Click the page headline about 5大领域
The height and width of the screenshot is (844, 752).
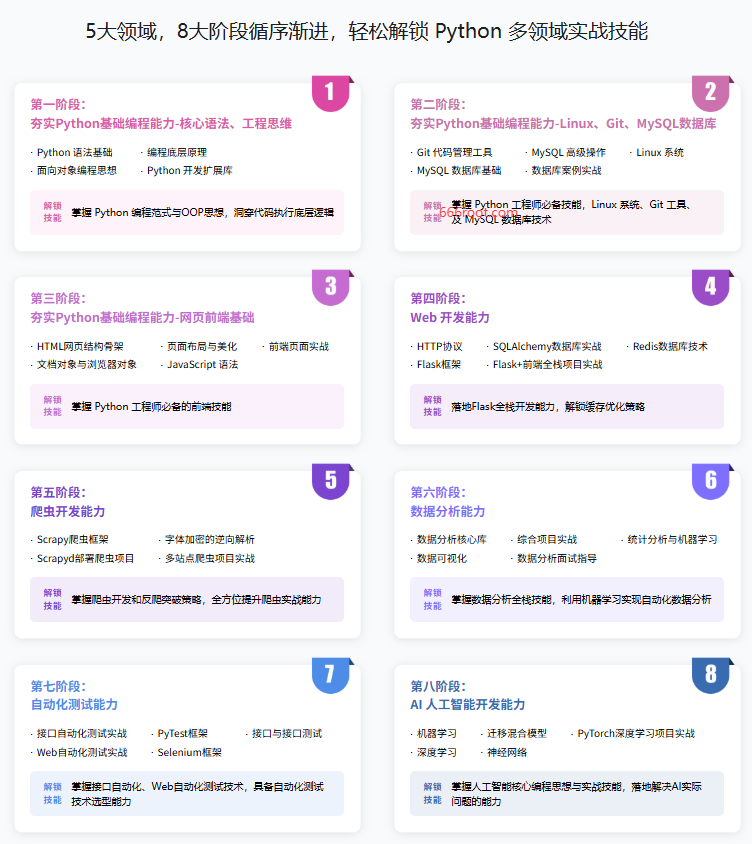pos(367,31)
